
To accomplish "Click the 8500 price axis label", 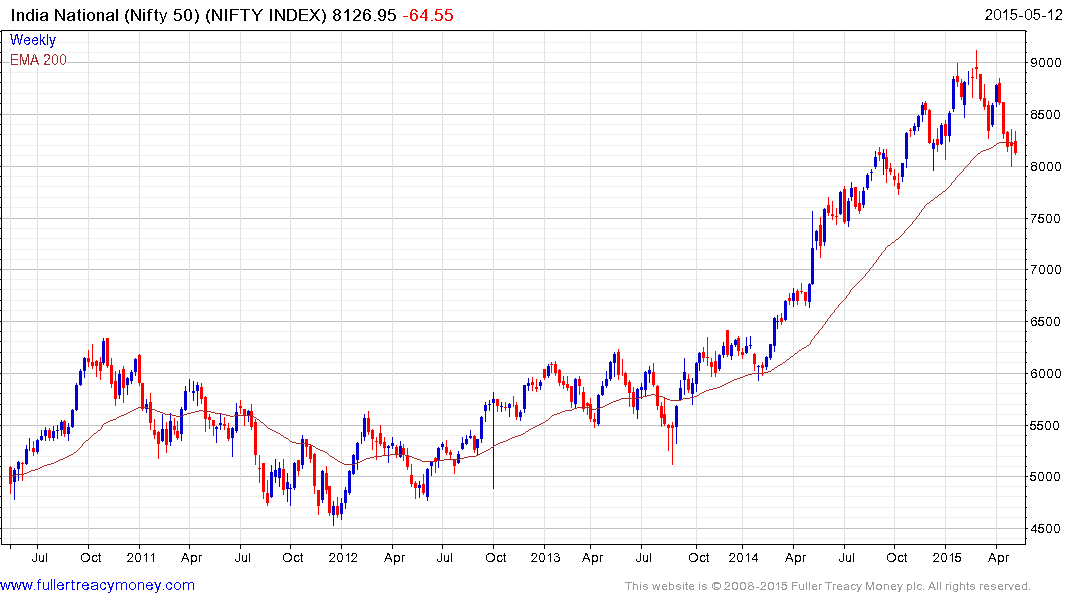I will click(x=1046, y=115).
